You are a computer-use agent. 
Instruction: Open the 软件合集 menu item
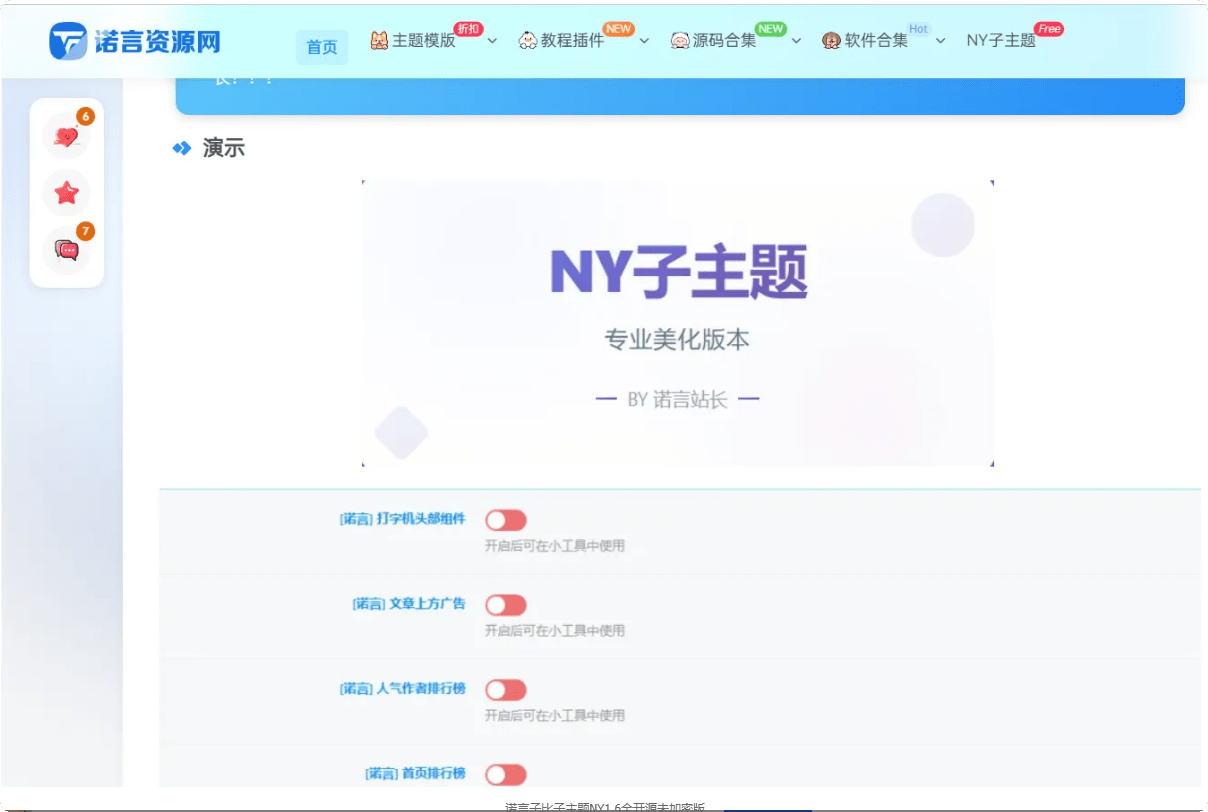pos(876,41)
